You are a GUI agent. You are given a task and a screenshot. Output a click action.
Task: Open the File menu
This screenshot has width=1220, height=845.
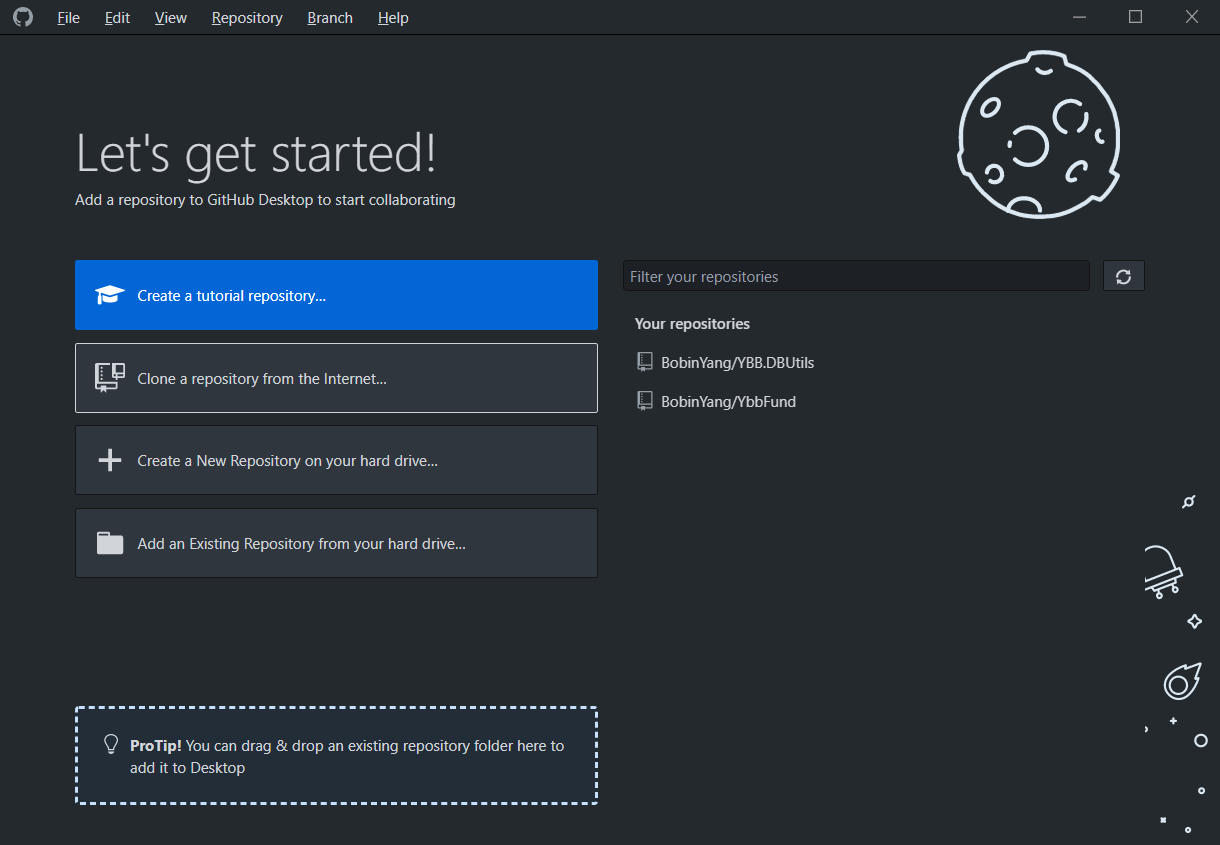coord(68,18)
